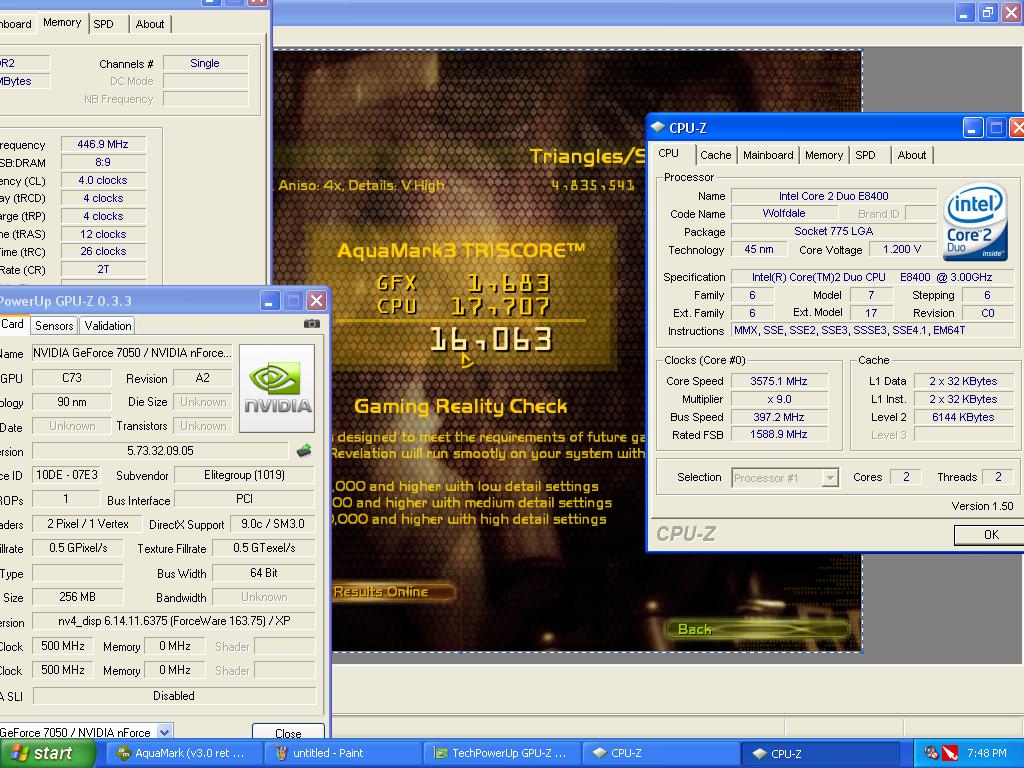1024x768 pixels.
Task: Click the Instructions list field
Action: pos(872,330)
